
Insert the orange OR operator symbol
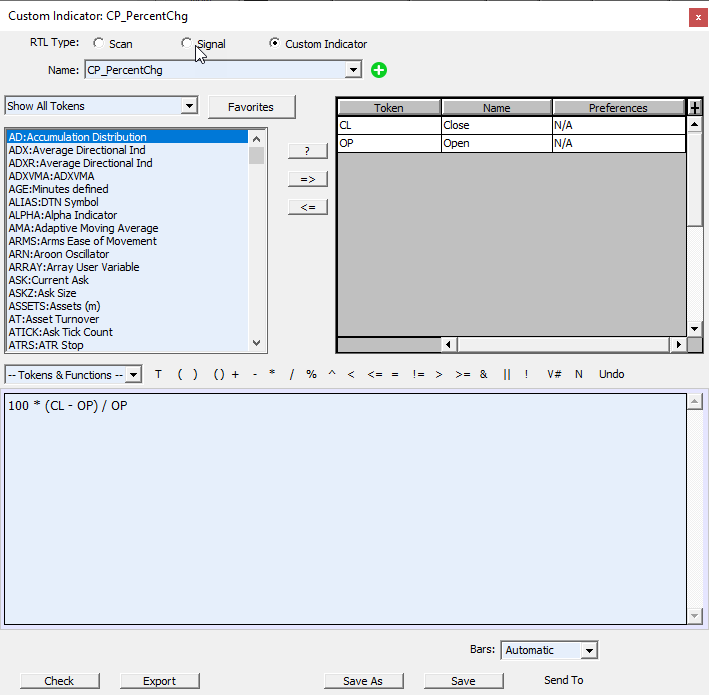pos(507,374)
